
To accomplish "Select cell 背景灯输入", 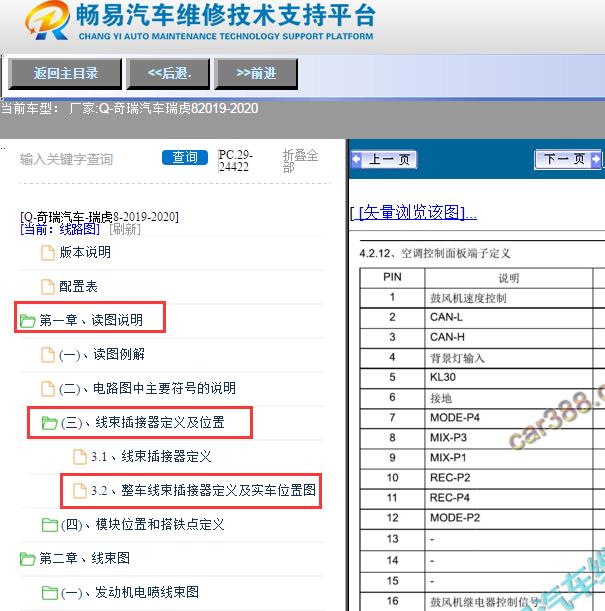I will tap(509, 358).
